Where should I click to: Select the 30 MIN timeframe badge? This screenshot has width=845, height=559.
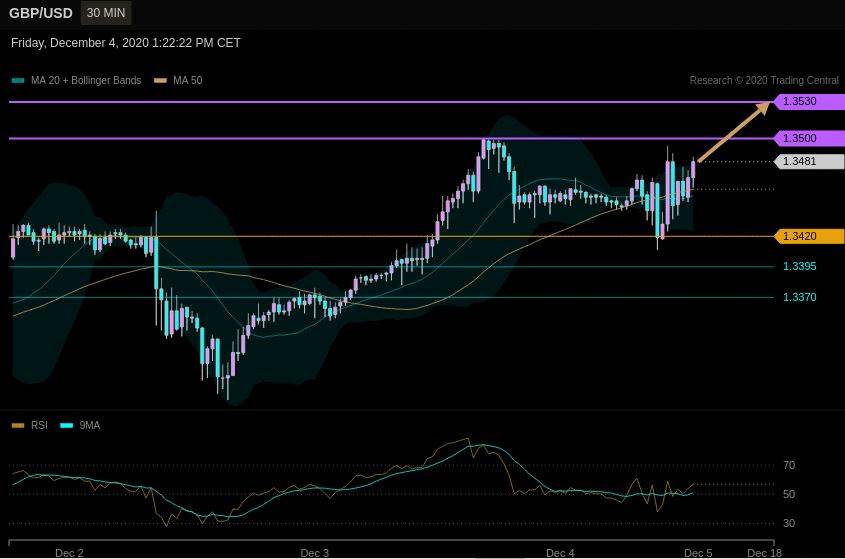click(x=106, y=13)
